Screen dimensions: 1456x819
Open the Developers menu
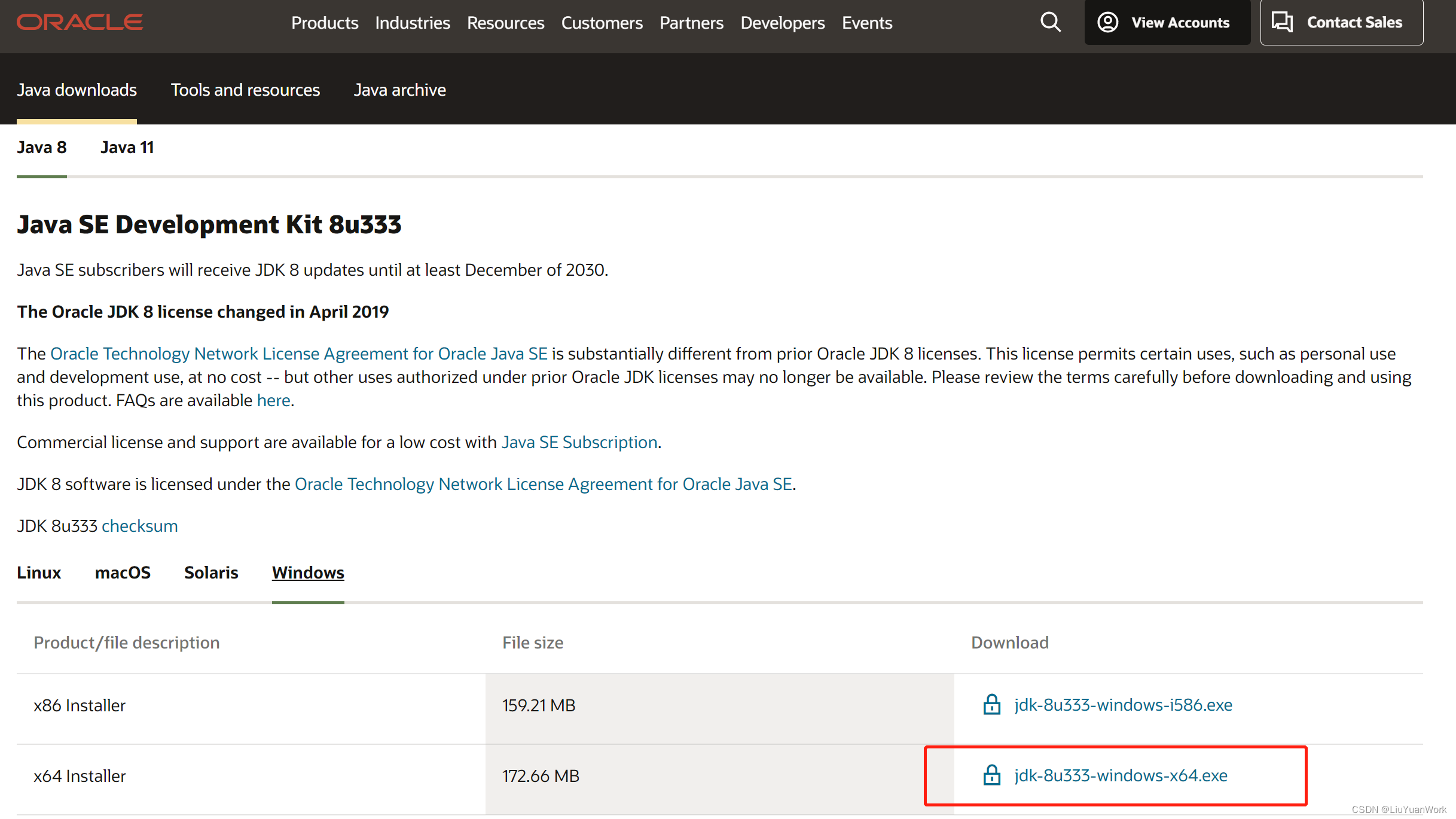[782, 23]
